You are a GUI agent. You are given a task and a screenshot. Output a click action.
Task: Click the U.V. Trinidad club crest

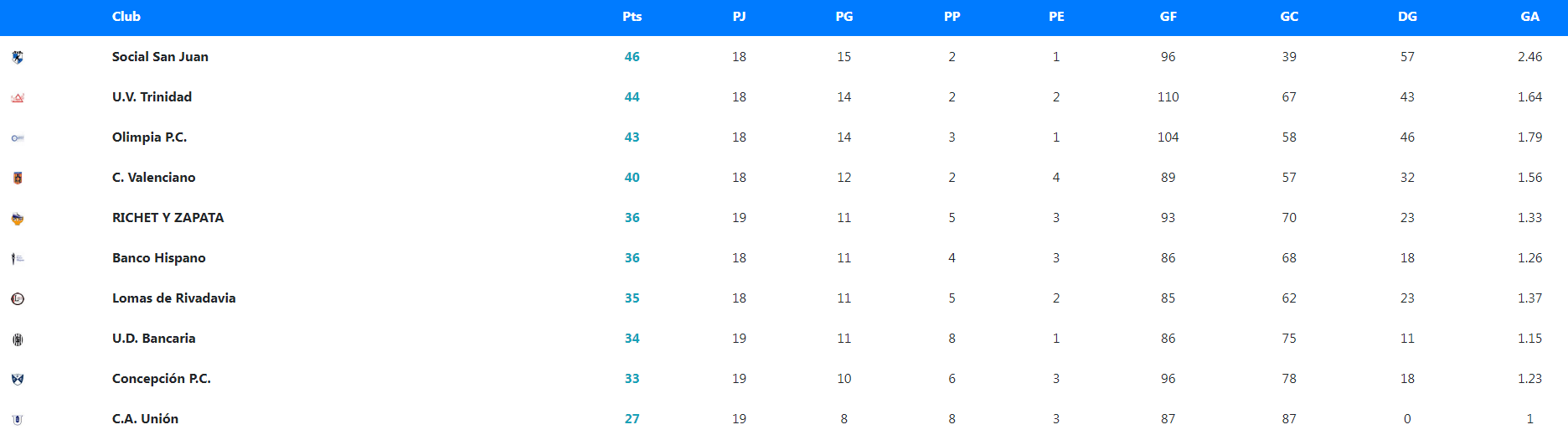(x=18, y=98)
